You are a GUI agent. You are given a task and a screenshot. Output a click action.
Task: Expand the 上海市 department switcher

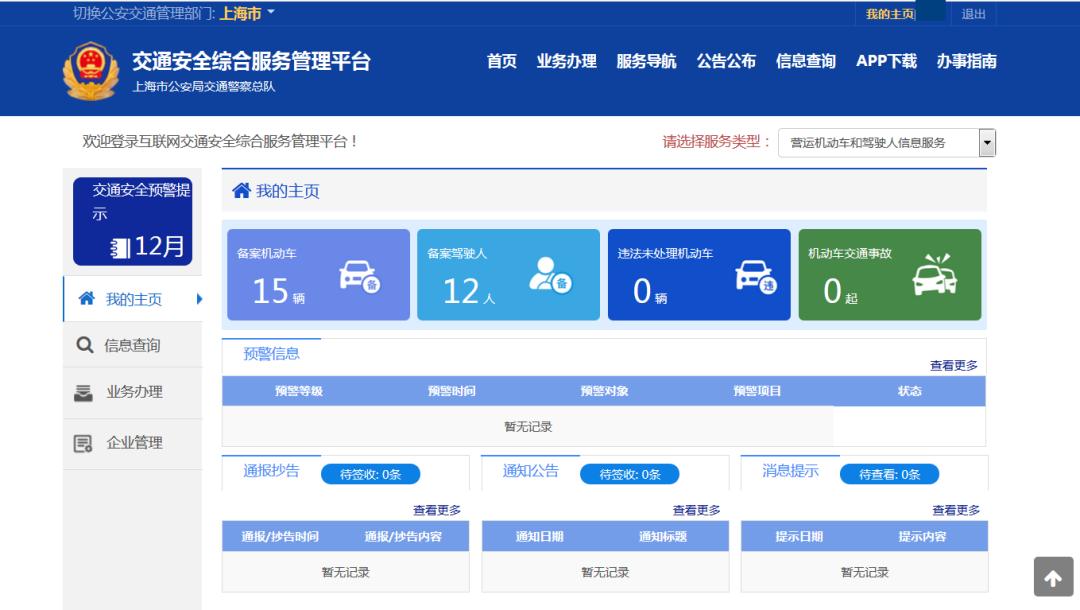(246, 13)
